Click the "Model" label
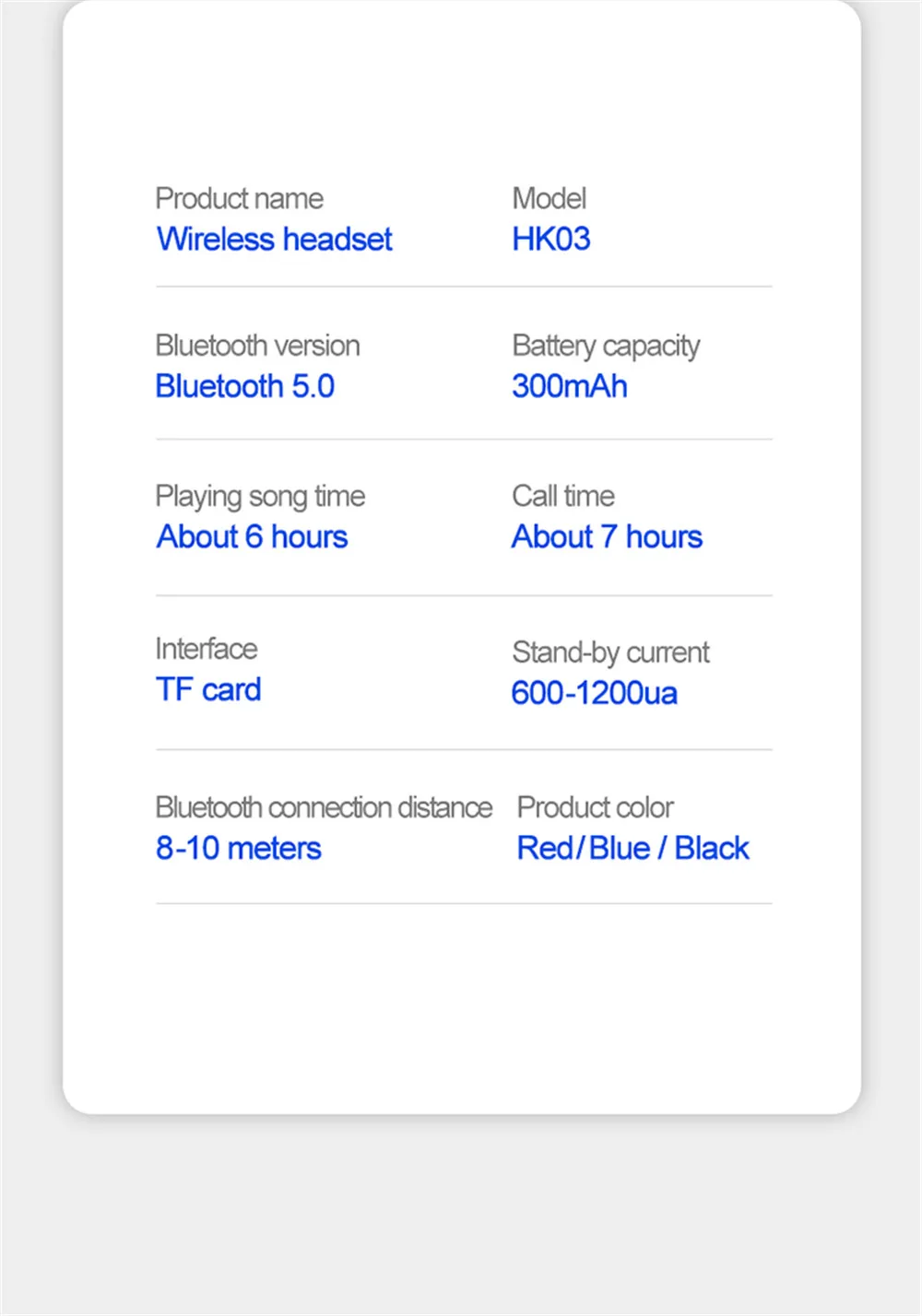The image size is (922, 1316). [550, 199]
